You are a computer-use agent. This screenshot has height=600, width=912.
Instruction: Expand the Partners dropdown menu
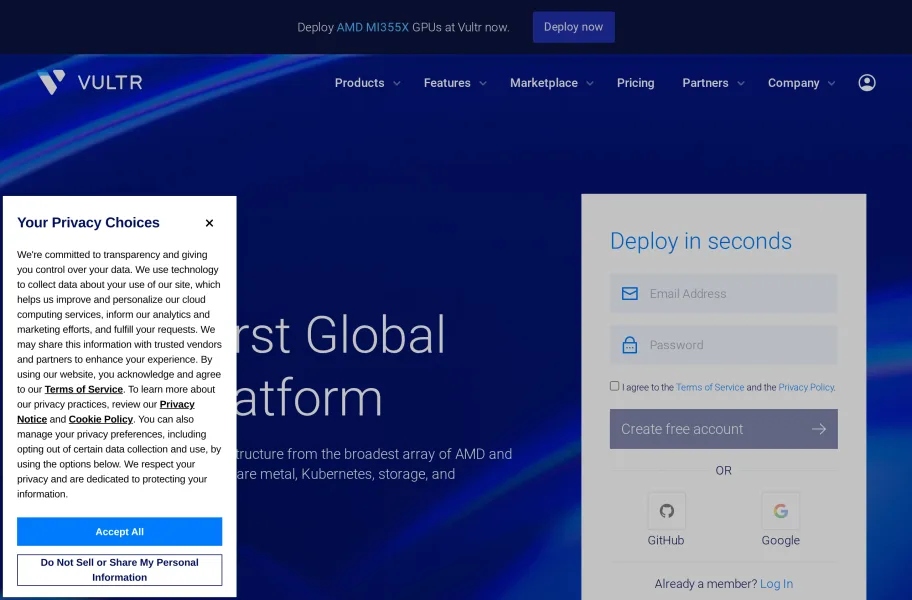714,83
